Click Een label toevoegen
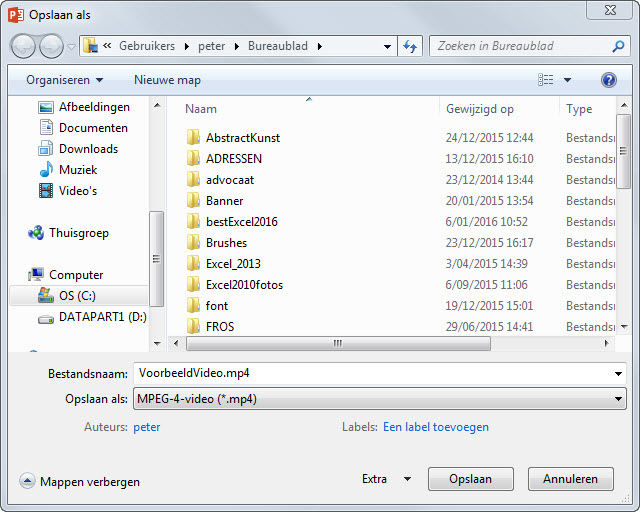The width and height of the screenshot is (640, 512). (436, 427)
